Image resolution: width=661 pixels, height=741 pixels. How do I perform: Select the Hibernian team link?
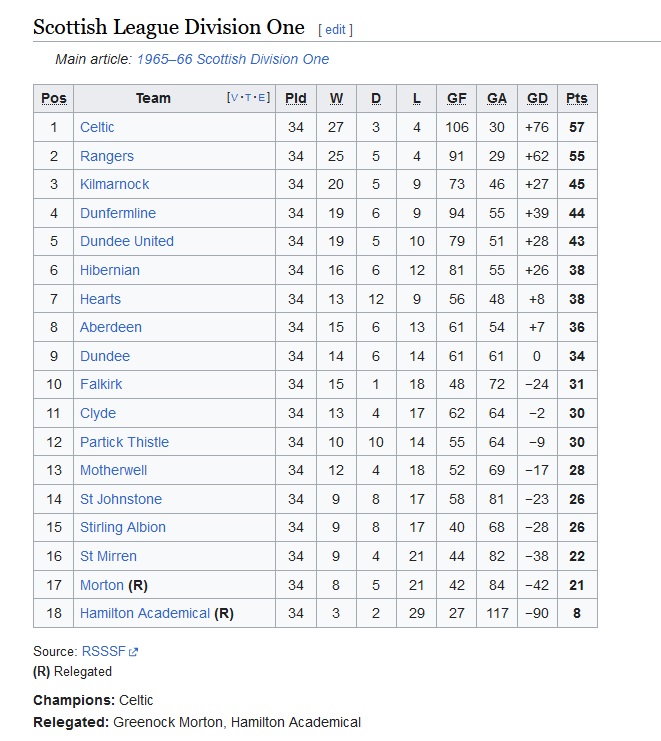tap(110, 270)
